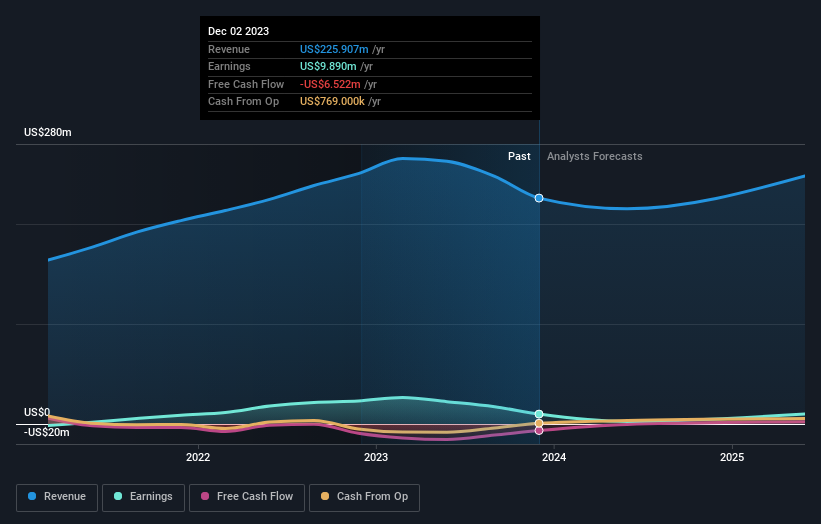Toggle the Free Cash Flow legend series
This screenshot has width=821, height=524.
(x=247, y=497)
